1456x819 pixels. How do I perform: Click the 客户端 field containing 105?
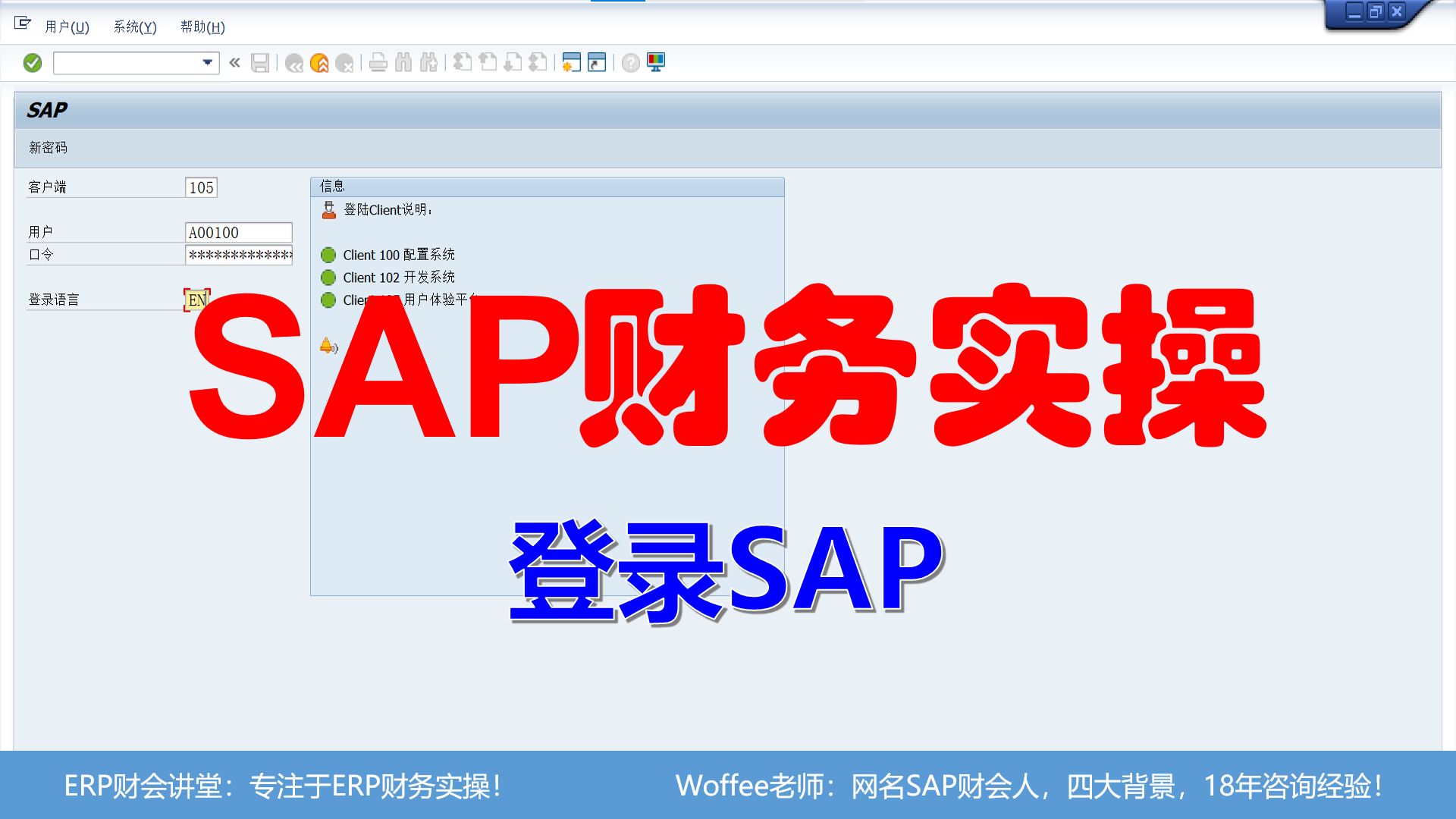tap(201, 187)
